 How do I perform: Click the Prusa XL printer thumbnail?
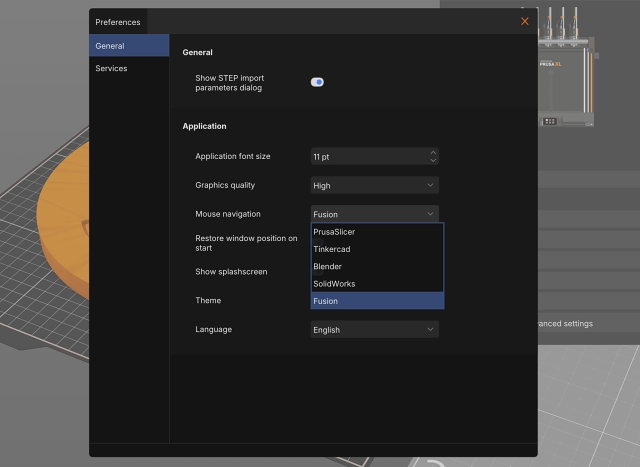click(566, 67)
